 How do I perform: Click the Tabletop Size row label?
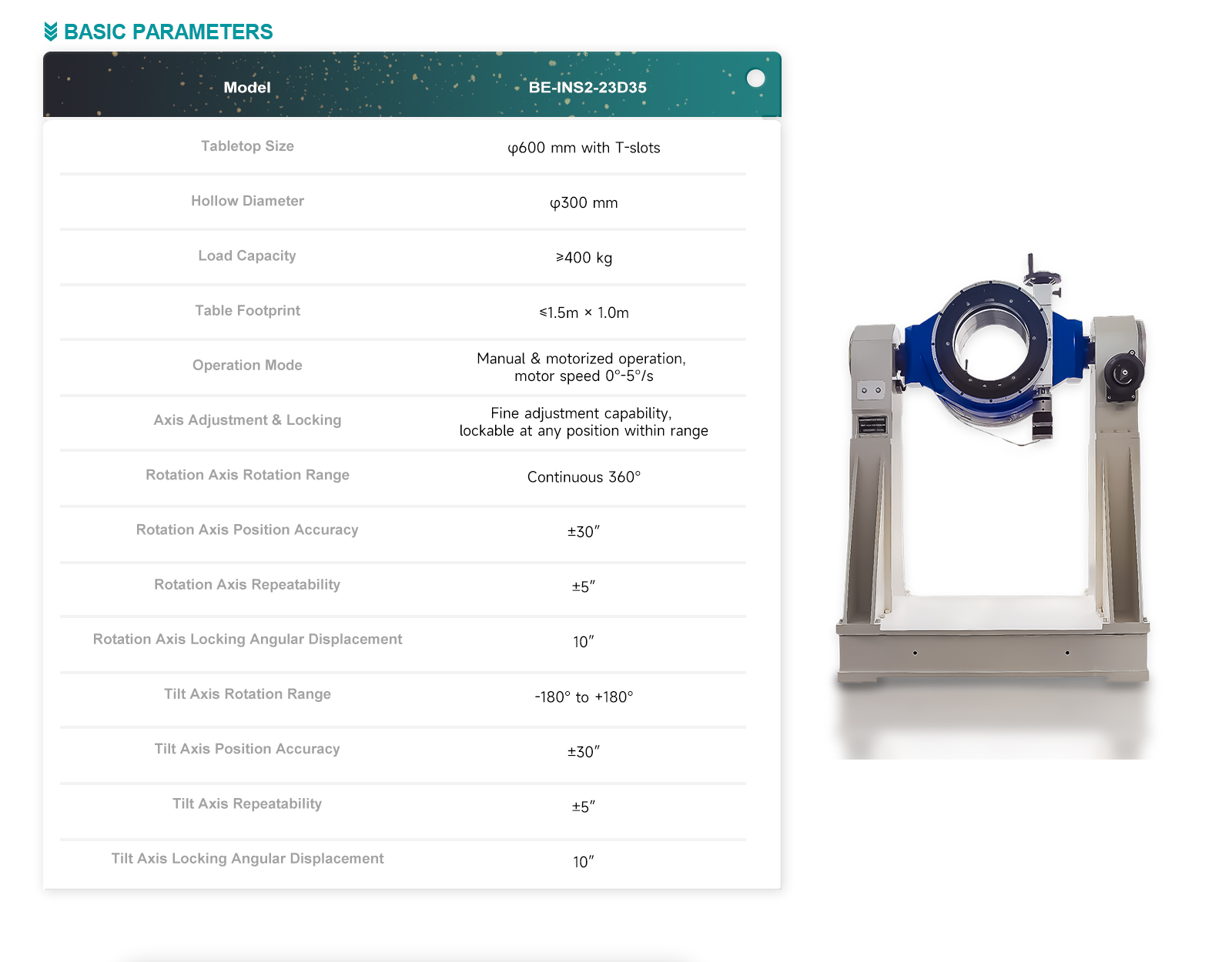click(247, 146)
